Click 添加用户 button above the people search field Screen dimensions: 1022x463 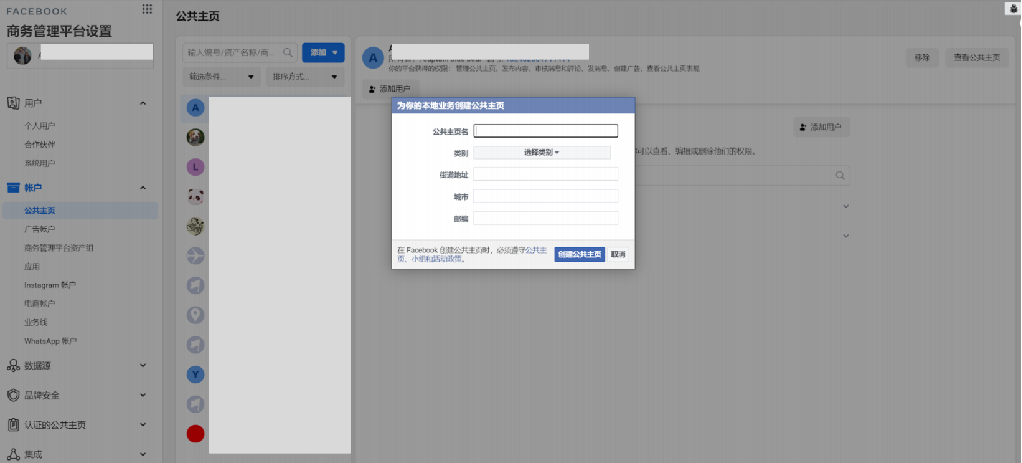[821, 127]
